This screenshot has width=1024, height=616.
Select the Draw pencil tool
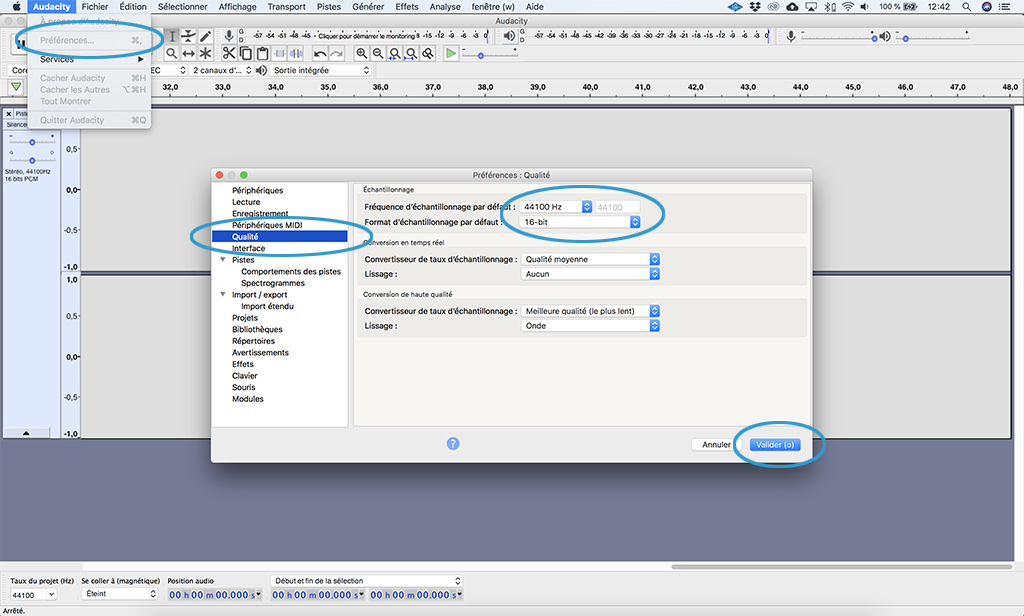205,36
